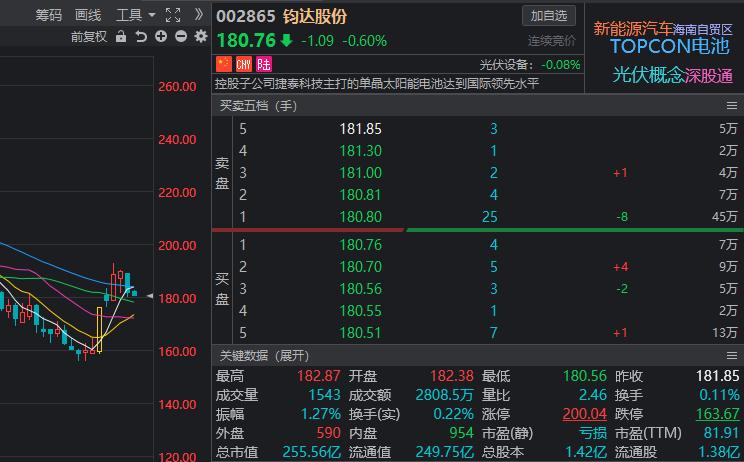Open the 买卖五档 panel menu icon

[x=732, y=106]
